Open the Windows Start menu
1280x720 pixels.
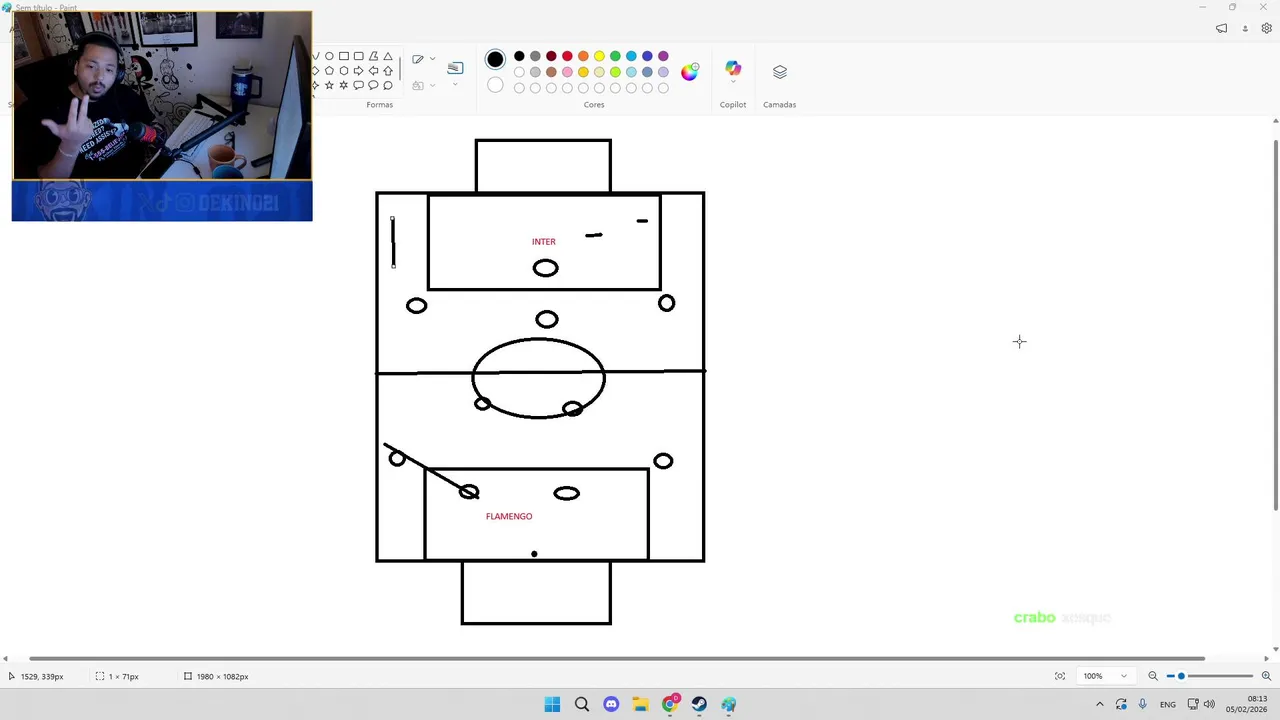[552, 705]
